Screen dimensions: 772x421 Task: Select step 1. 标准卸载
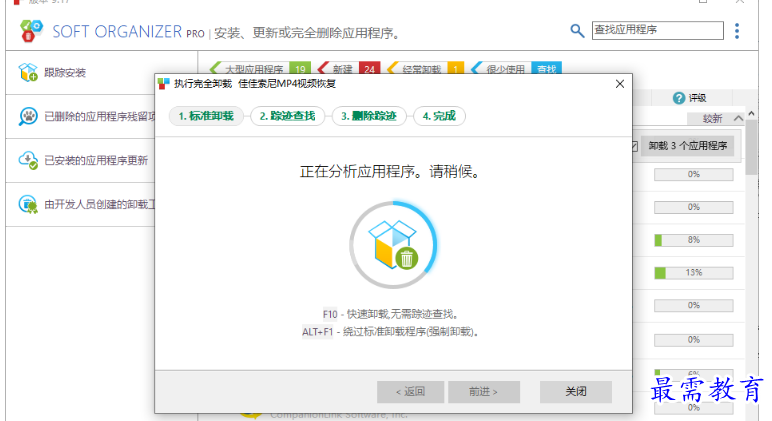coord(206,116)
